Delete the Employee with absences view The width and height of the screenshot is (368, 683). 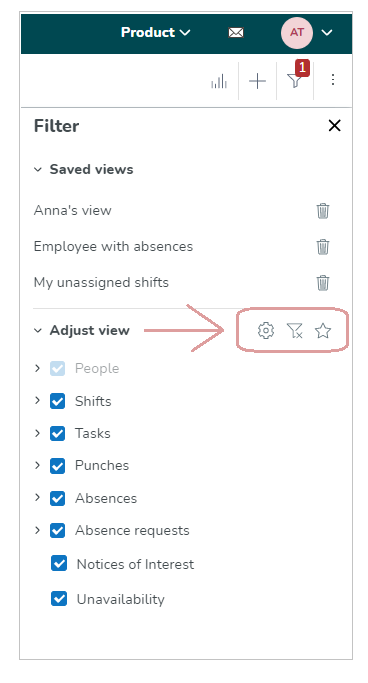[x=323, y=247]
